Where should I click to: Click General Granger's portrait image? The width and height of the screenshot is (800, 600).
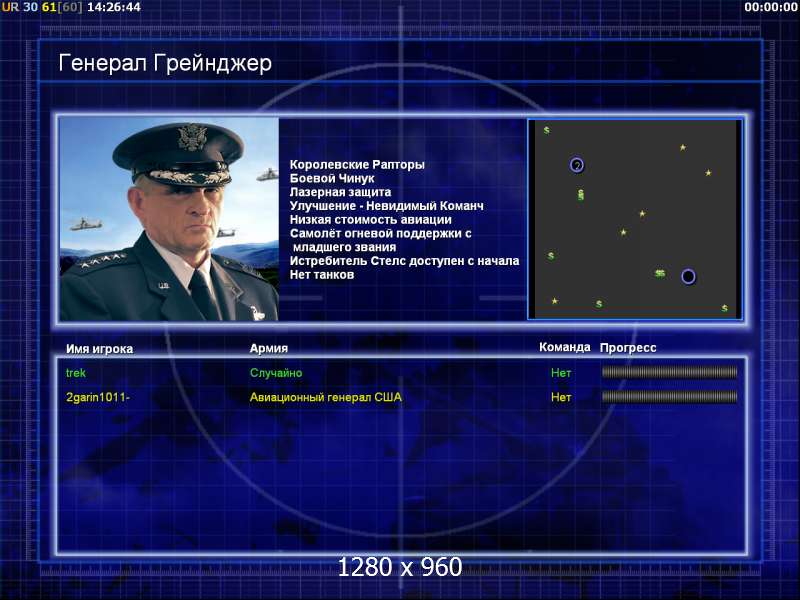169,219
